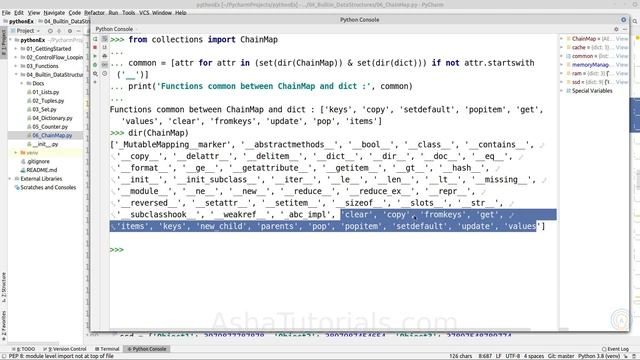Collapse the 04_Builtin_DataStructures folder
Image resolution: width=640 pixels, height=360 pixels.
point(16,75)
